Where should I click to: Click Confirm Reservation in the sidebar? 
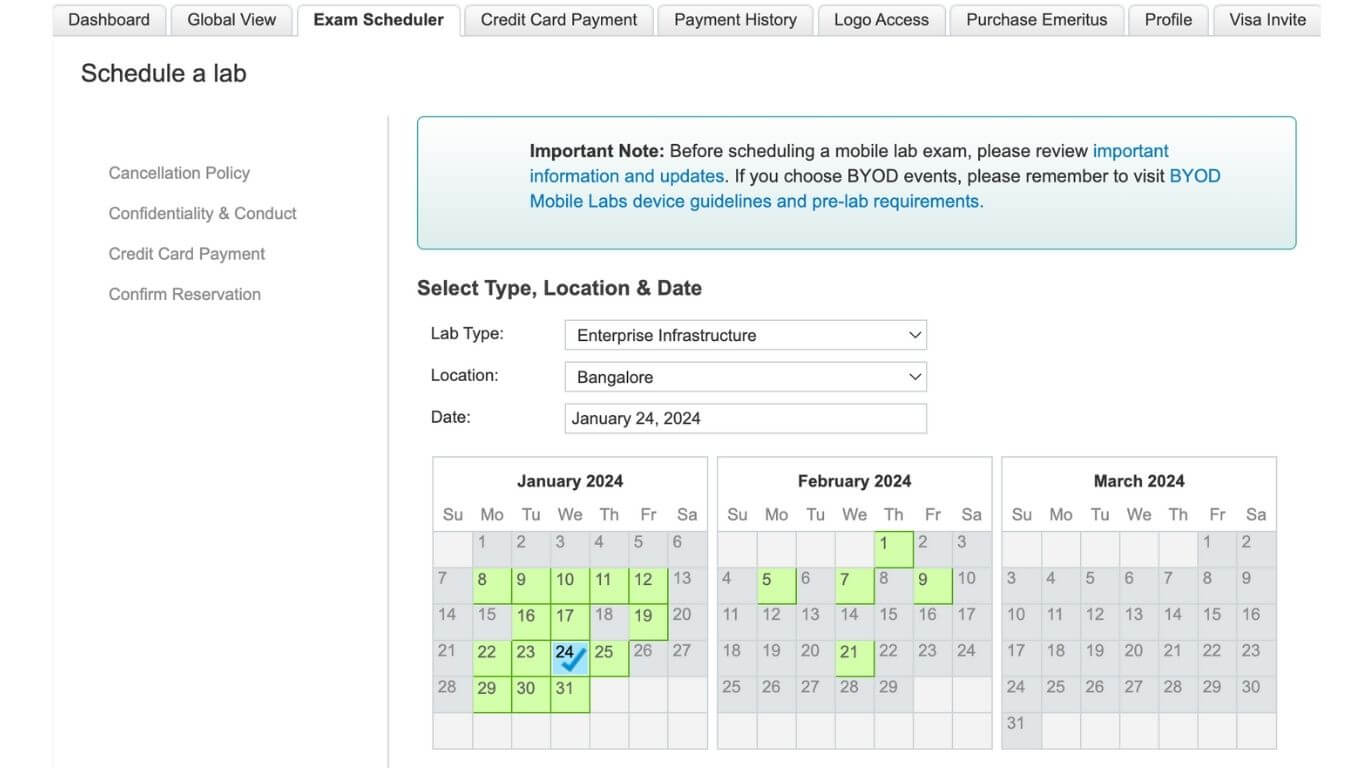tap(184, 294)
